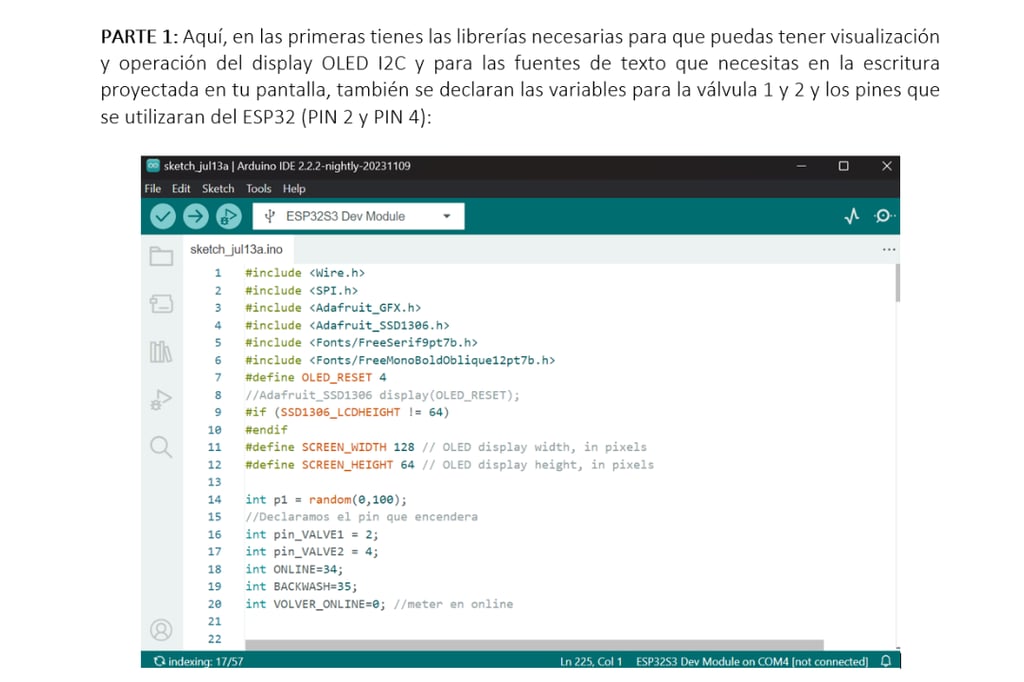Image resolution: width=1024 pixels, height=682 pixels.
Task: Click the 'int BACKWASH=35;' line
Action: click(301, 587)
